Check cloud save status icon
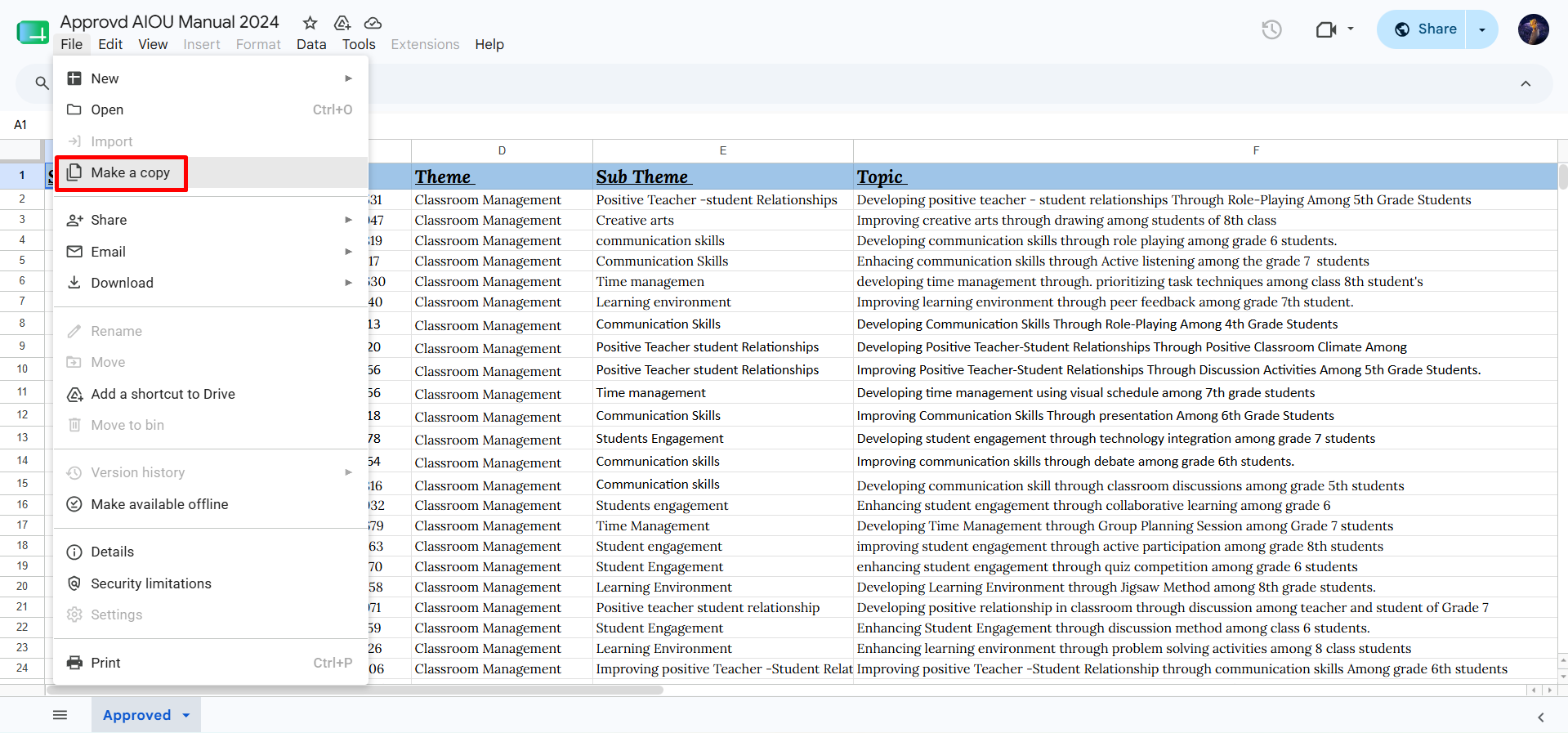The width and height of the screenshot is (1568, 733). coord(373,23)
